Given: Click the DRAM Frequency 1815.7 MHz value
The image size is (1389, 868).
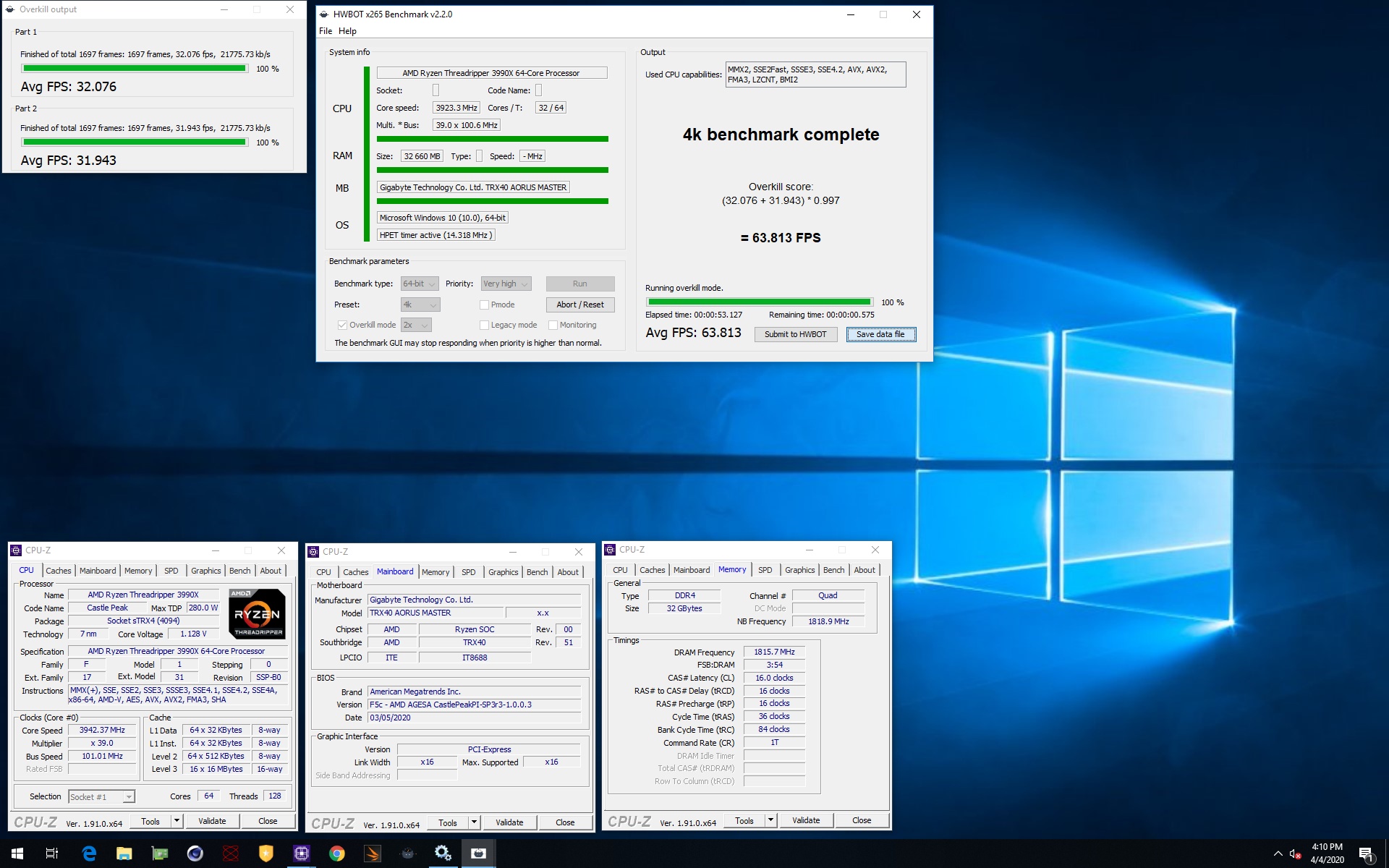Looking at the screenshot, I should [774, 652].
